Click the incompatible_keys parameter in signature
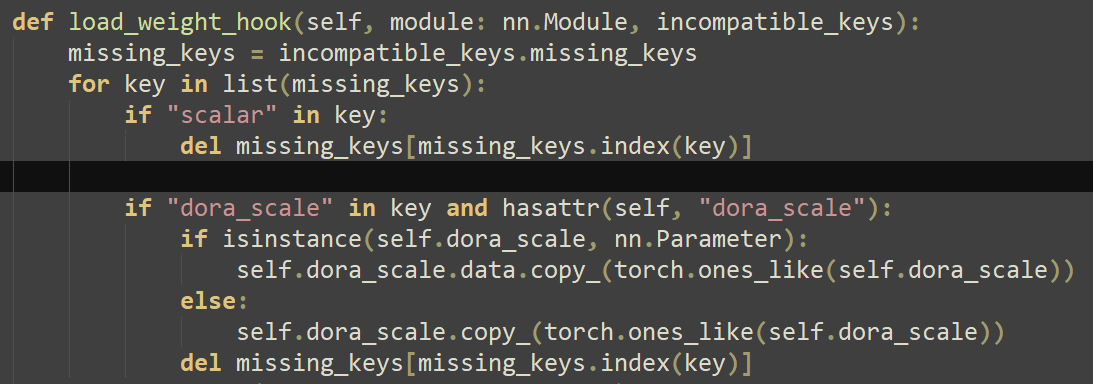The image size is (1093, 384). [x=774, y=23]
